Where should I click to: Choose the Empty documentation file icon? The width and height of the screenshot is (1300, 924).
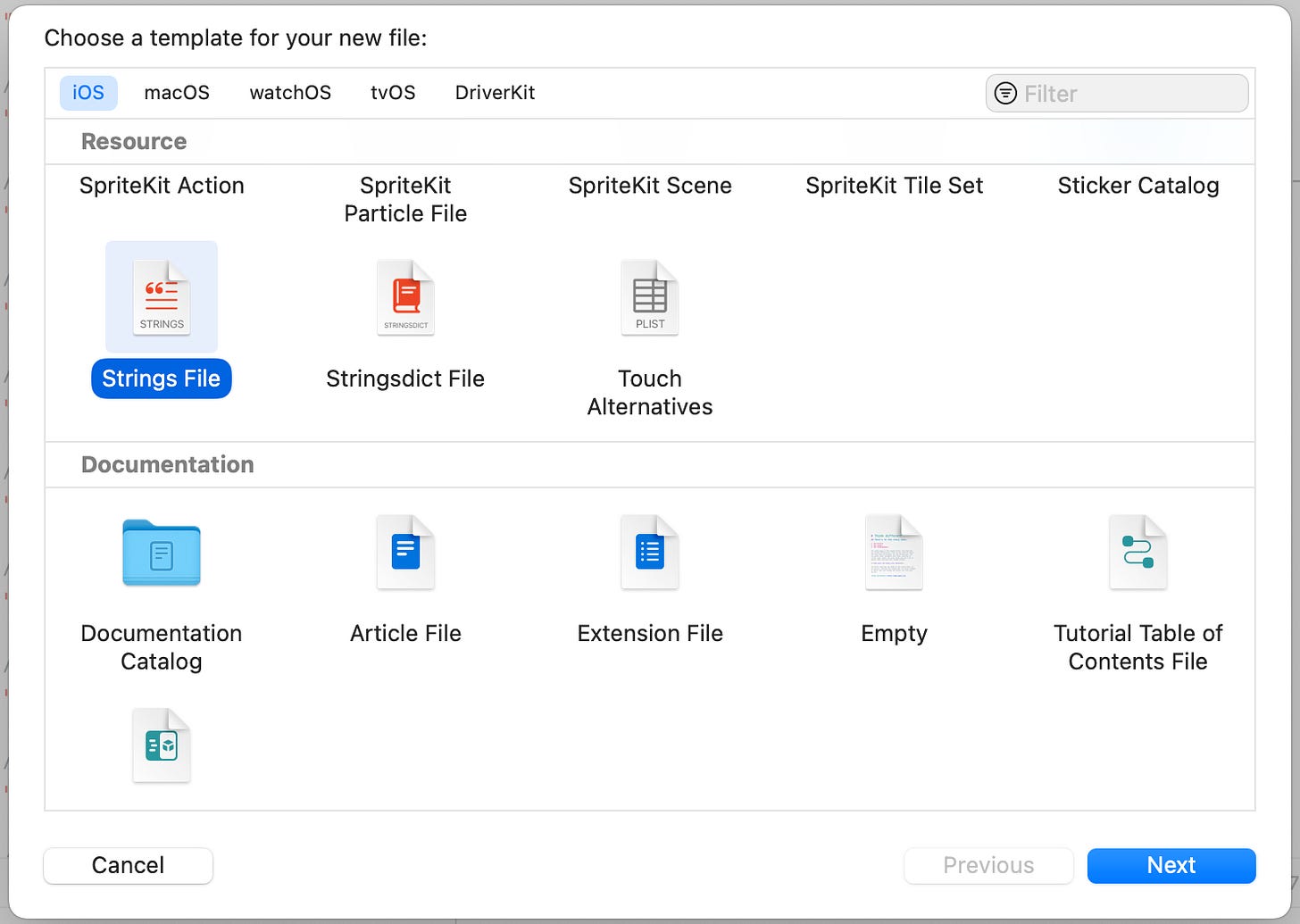click(894, 553)
